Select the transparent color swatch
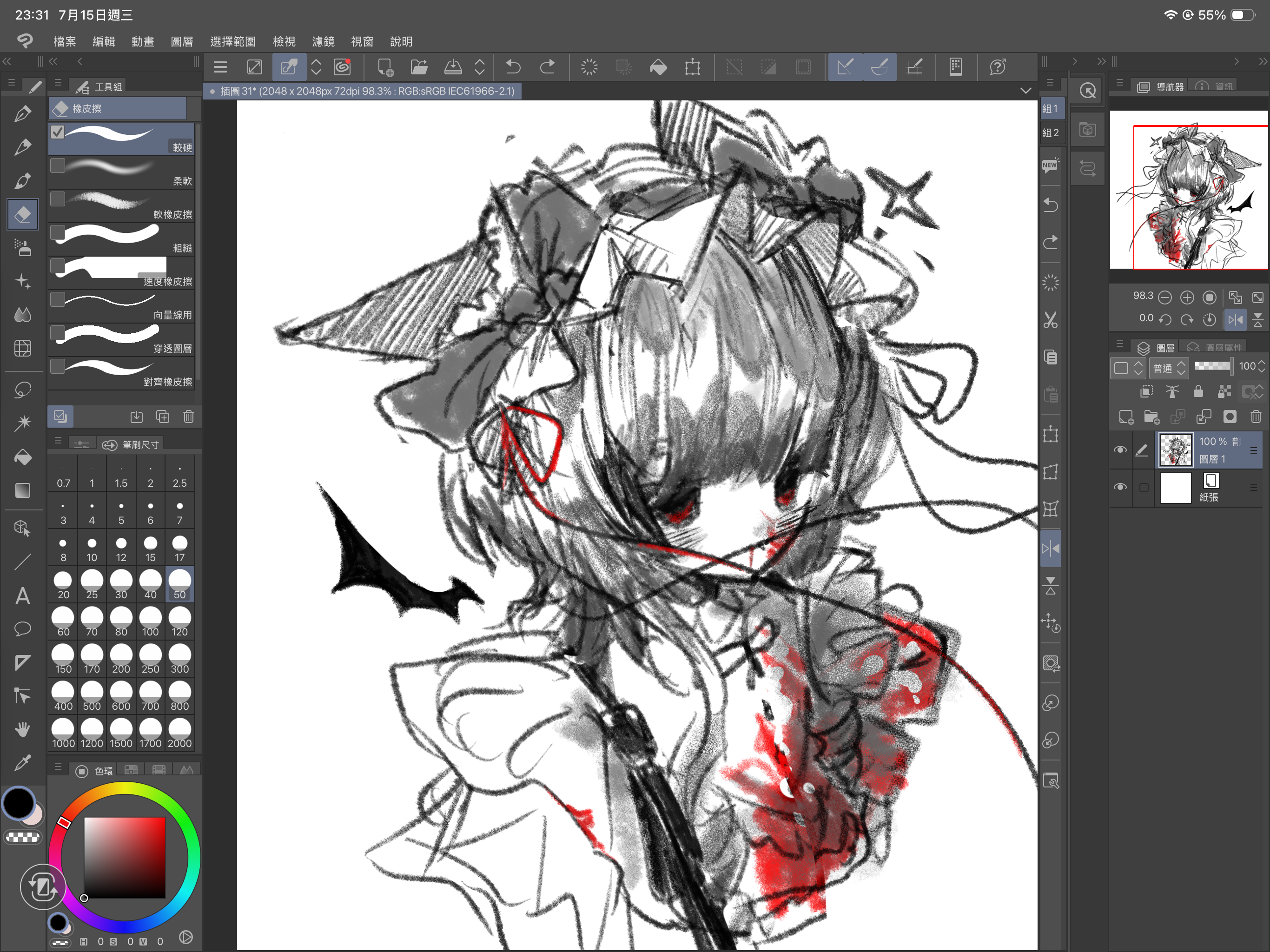 tap(23, 837)
